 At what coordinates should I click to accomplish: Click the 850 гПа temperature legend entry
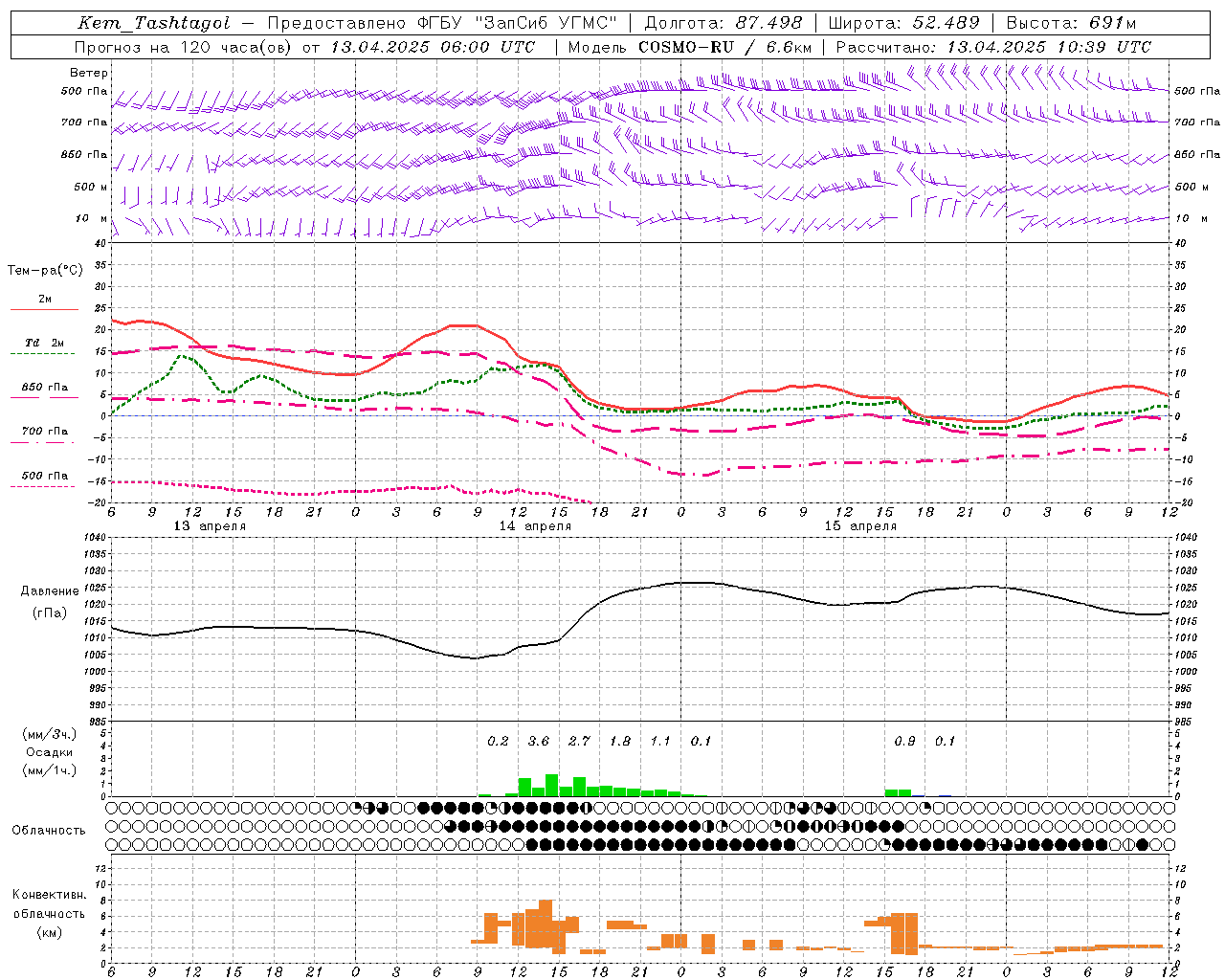pos(44,387)
